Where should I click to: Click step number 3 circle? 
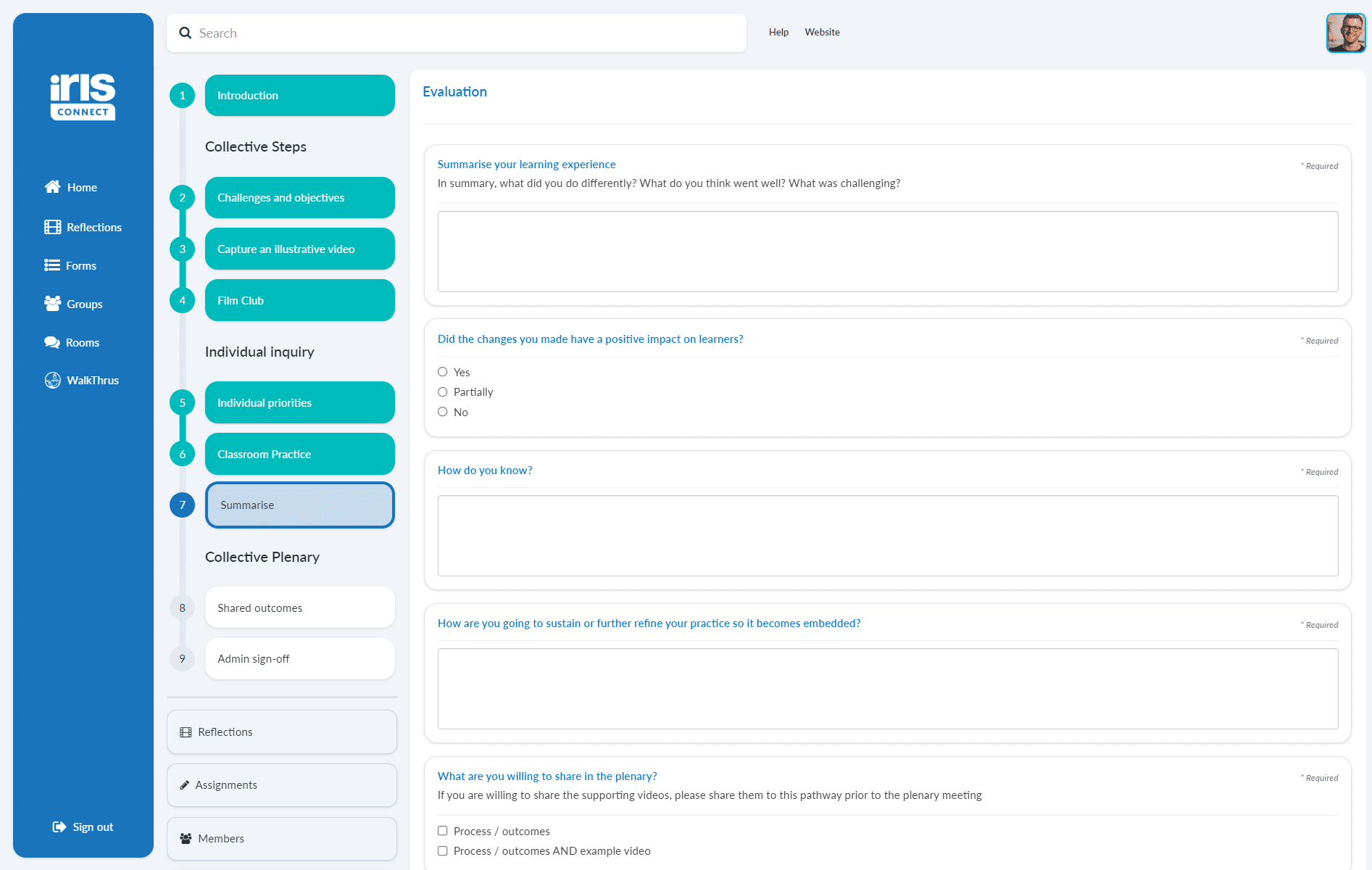pyautogui.click(x=182, y=249)
